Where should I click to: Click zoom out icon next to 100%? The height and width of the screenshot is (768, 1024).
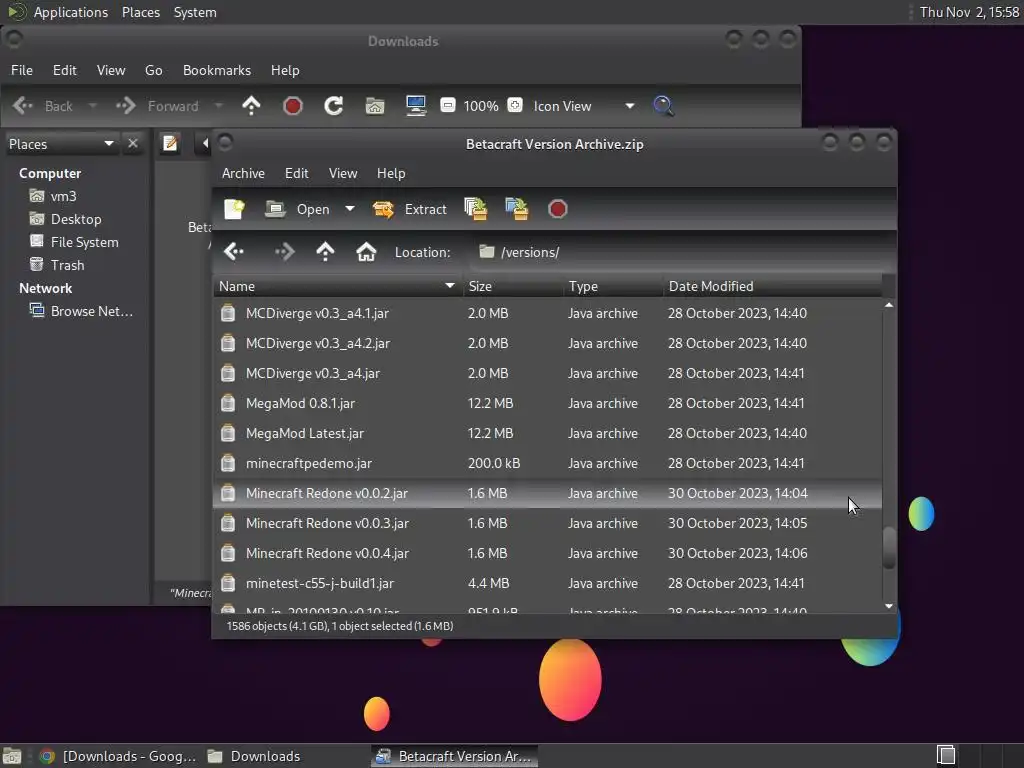tap(447, 105)
